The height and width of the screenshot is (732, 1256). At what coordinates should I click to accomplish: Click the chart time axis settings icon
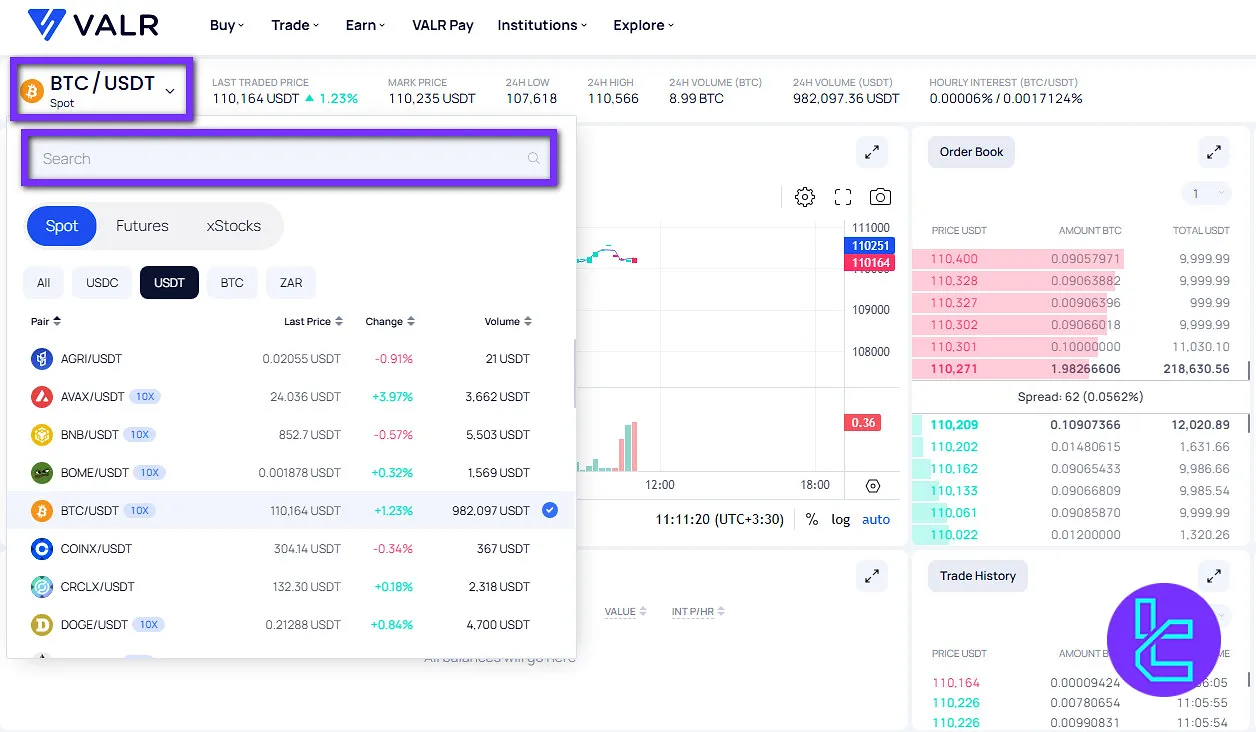coord(873,486)
